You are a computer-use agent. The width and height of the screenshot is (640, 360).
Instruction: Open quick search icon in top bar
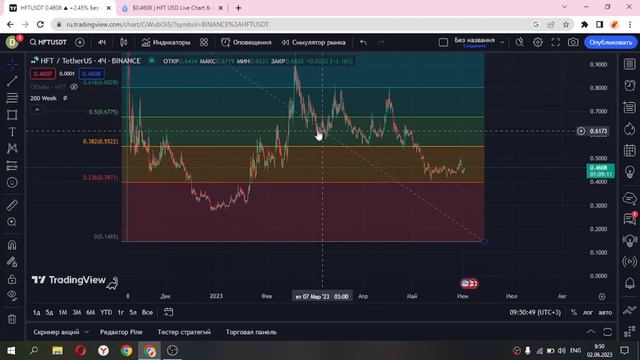coord(520,42)
